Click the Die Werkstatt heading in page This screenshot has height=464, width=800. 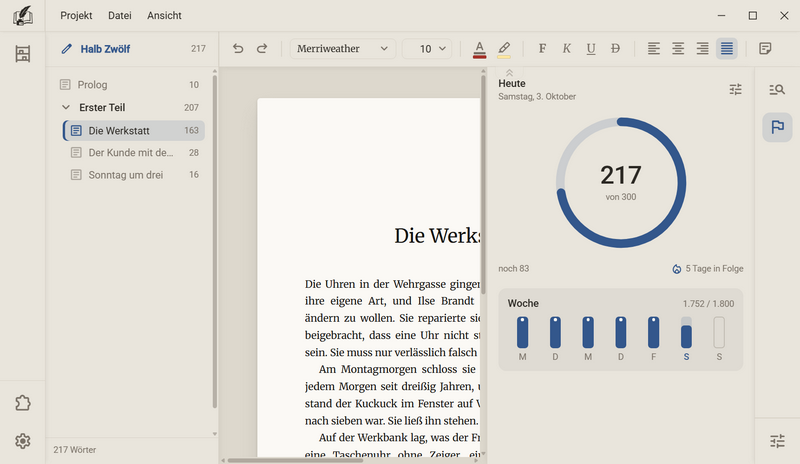(x=437, y=236)
